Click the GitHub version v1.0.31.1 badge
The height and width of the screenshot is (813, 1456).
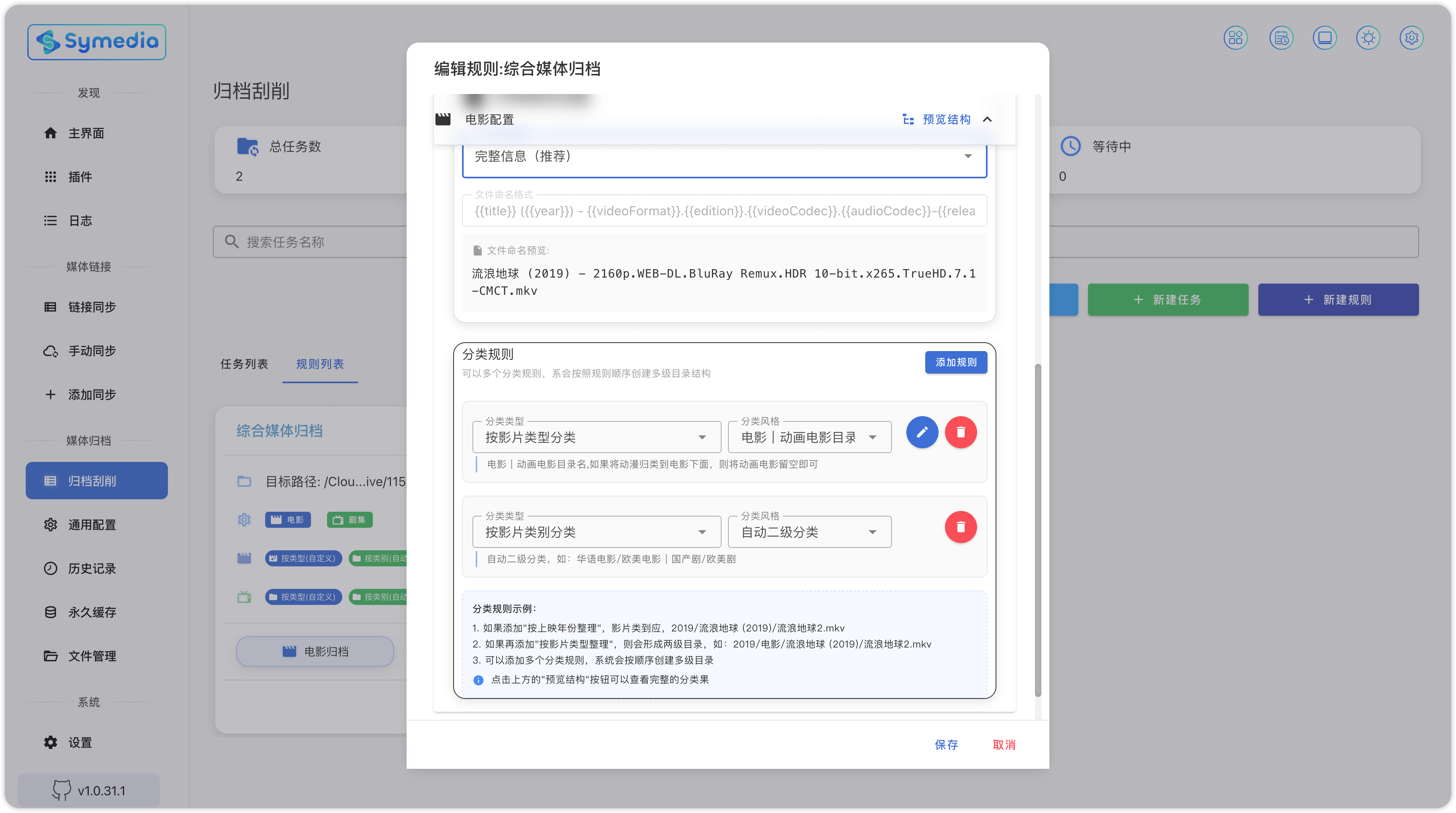(x=89, y=791)
